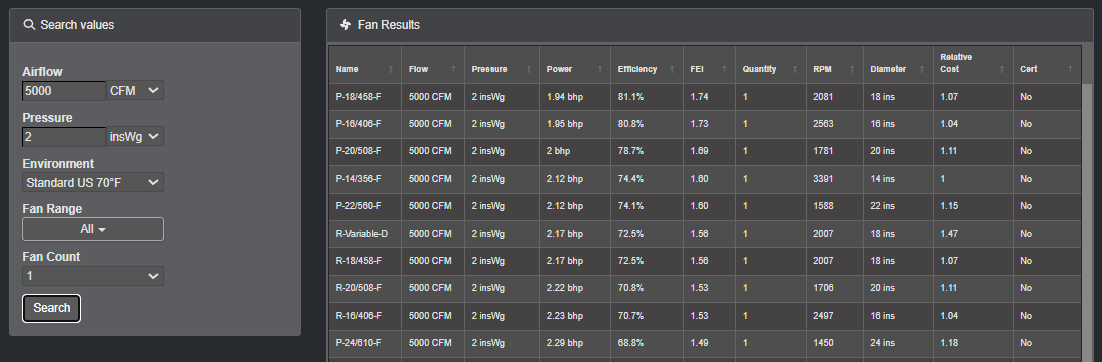Sort by Relative Cost arrow
1102x362 pixels.
pyautogui.click(x=1003, y=70)
